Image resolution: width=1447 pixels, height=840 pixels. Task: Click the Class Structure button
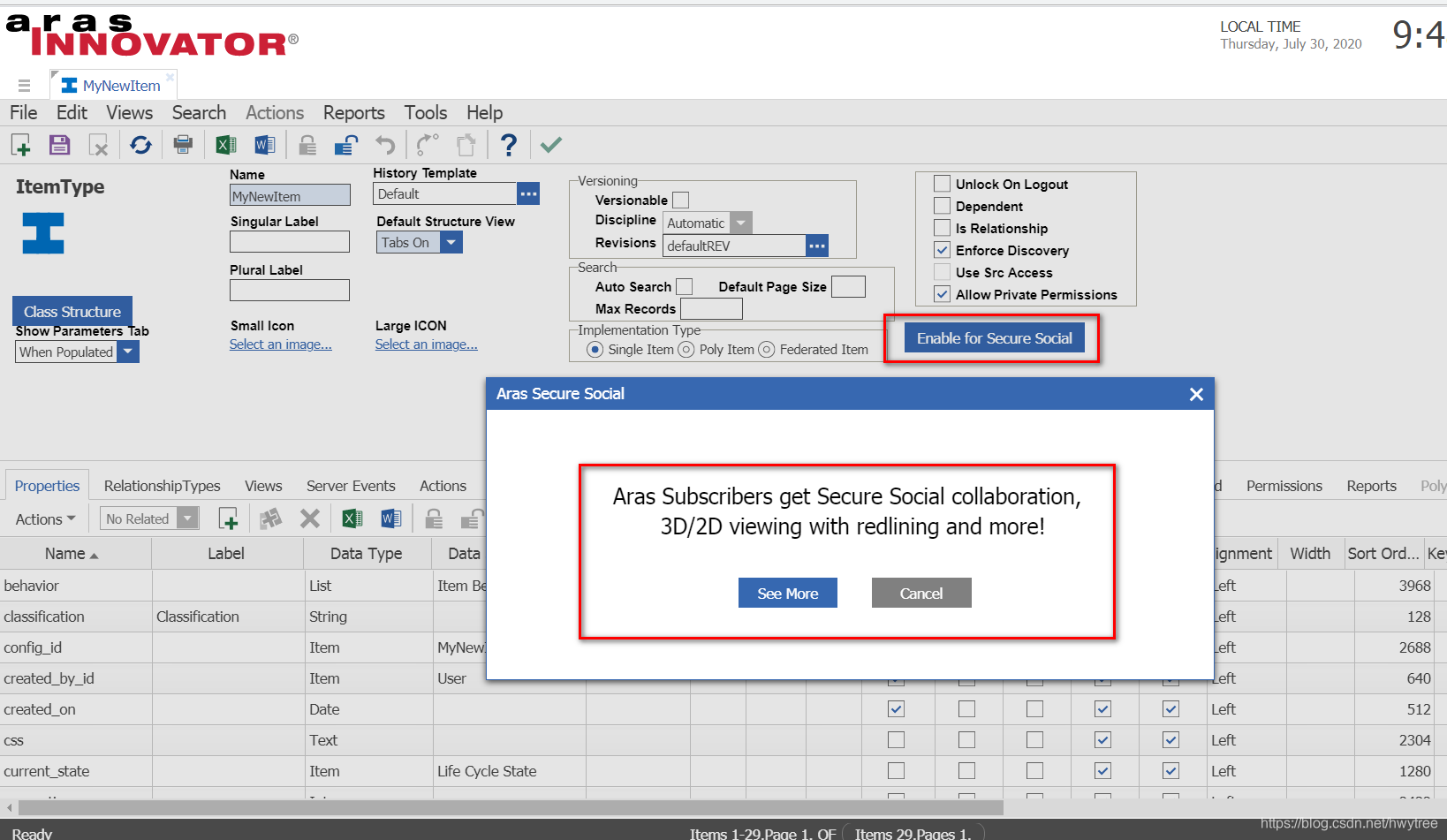click(72, 312)
